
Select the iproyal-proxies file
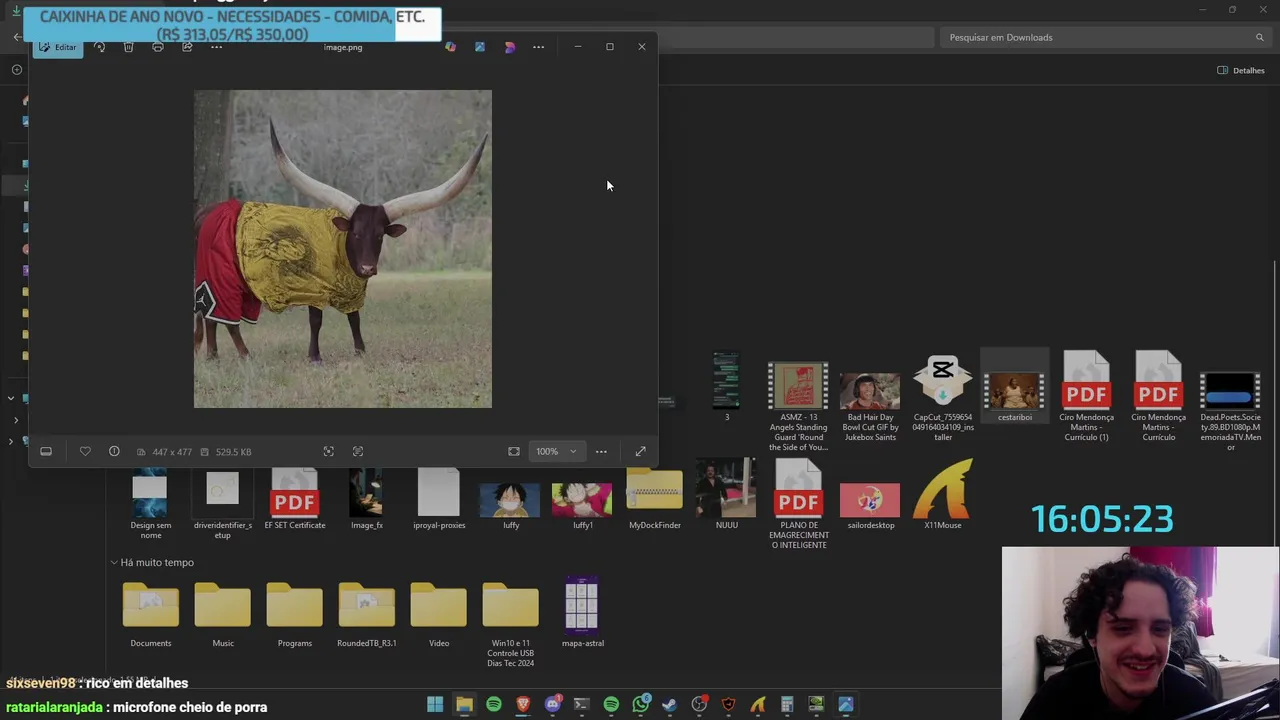(x=439, y=498)
